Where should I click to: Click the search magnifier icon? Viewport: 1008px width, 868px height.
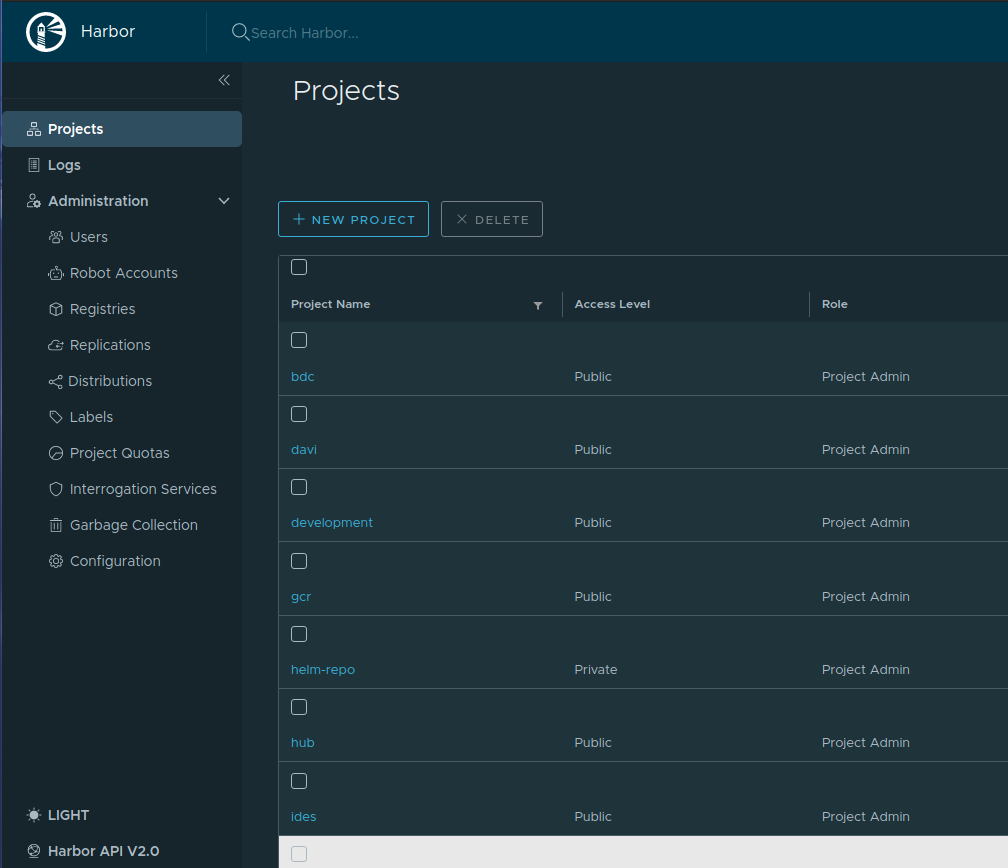(x=240, y=32)
